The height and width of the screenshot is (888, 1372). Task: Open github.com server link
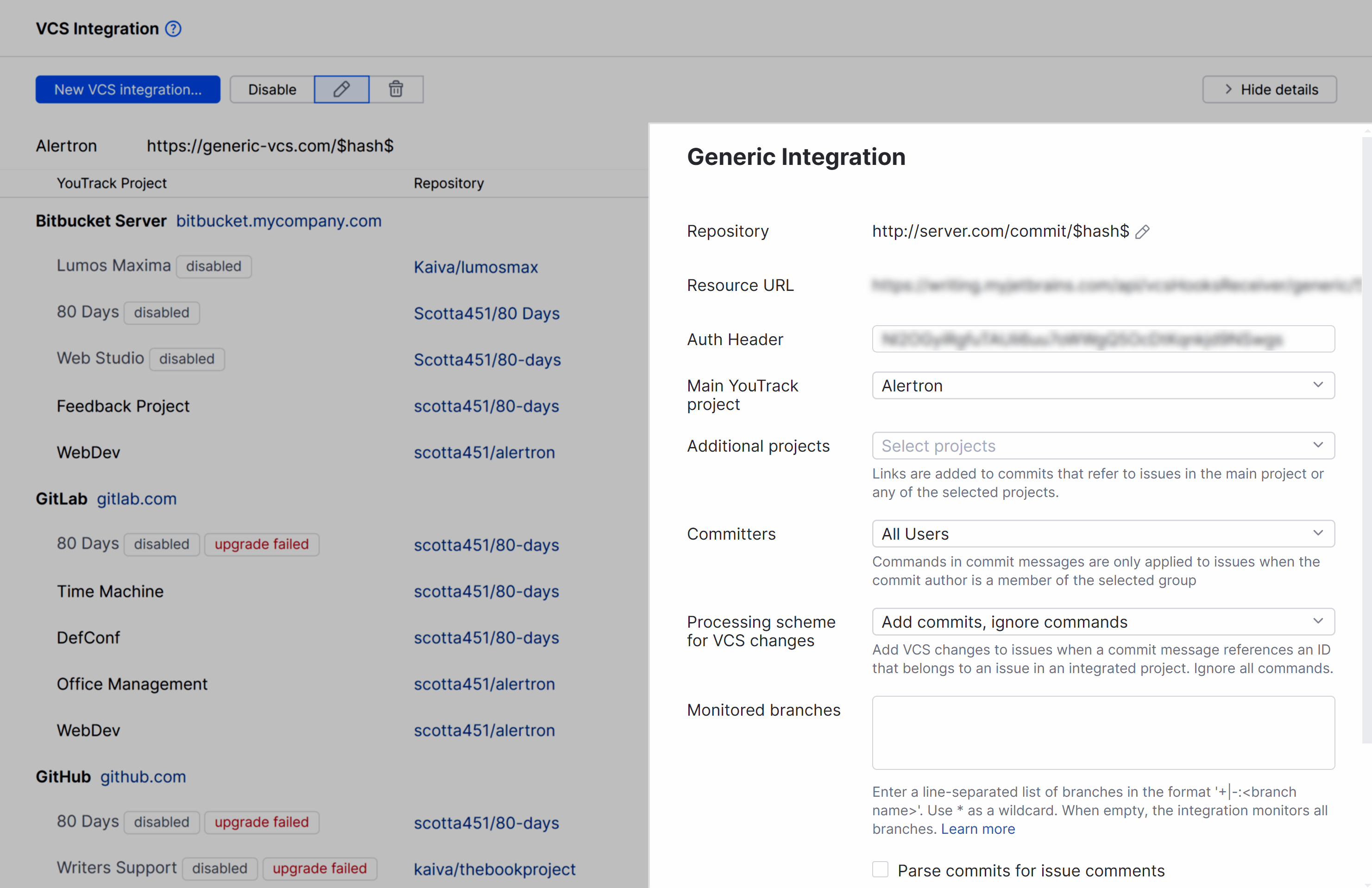click(x=143, y=777)
